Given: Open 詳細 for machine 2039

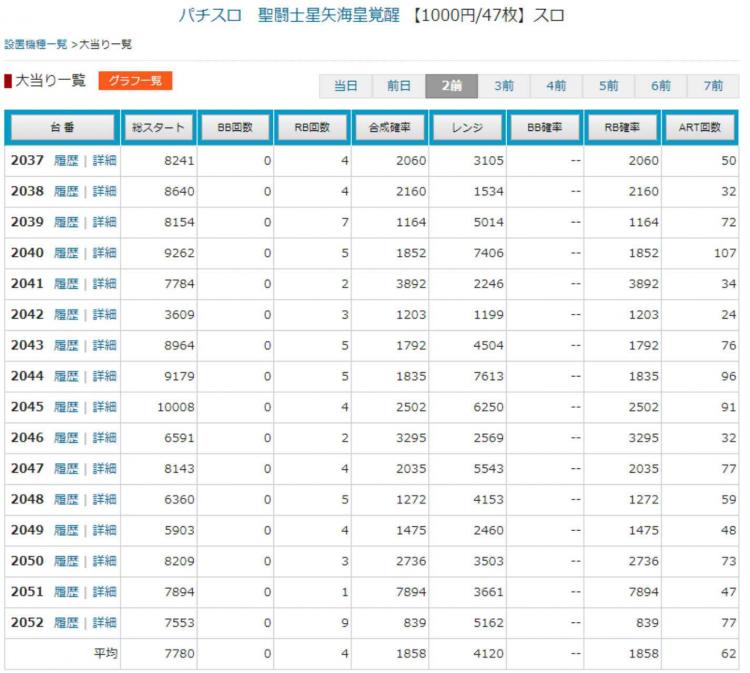Looking at the screenshot, I should pos(104,222).
